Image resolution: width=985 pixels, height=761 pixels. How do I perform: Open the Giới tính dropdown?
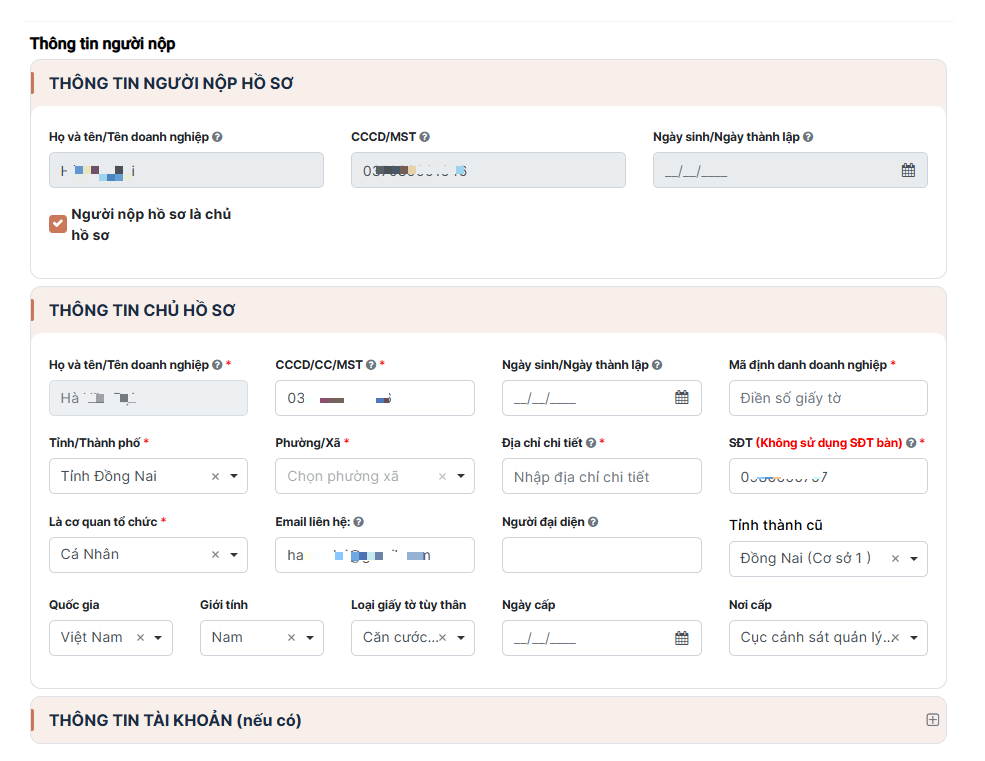click(310, 638)
